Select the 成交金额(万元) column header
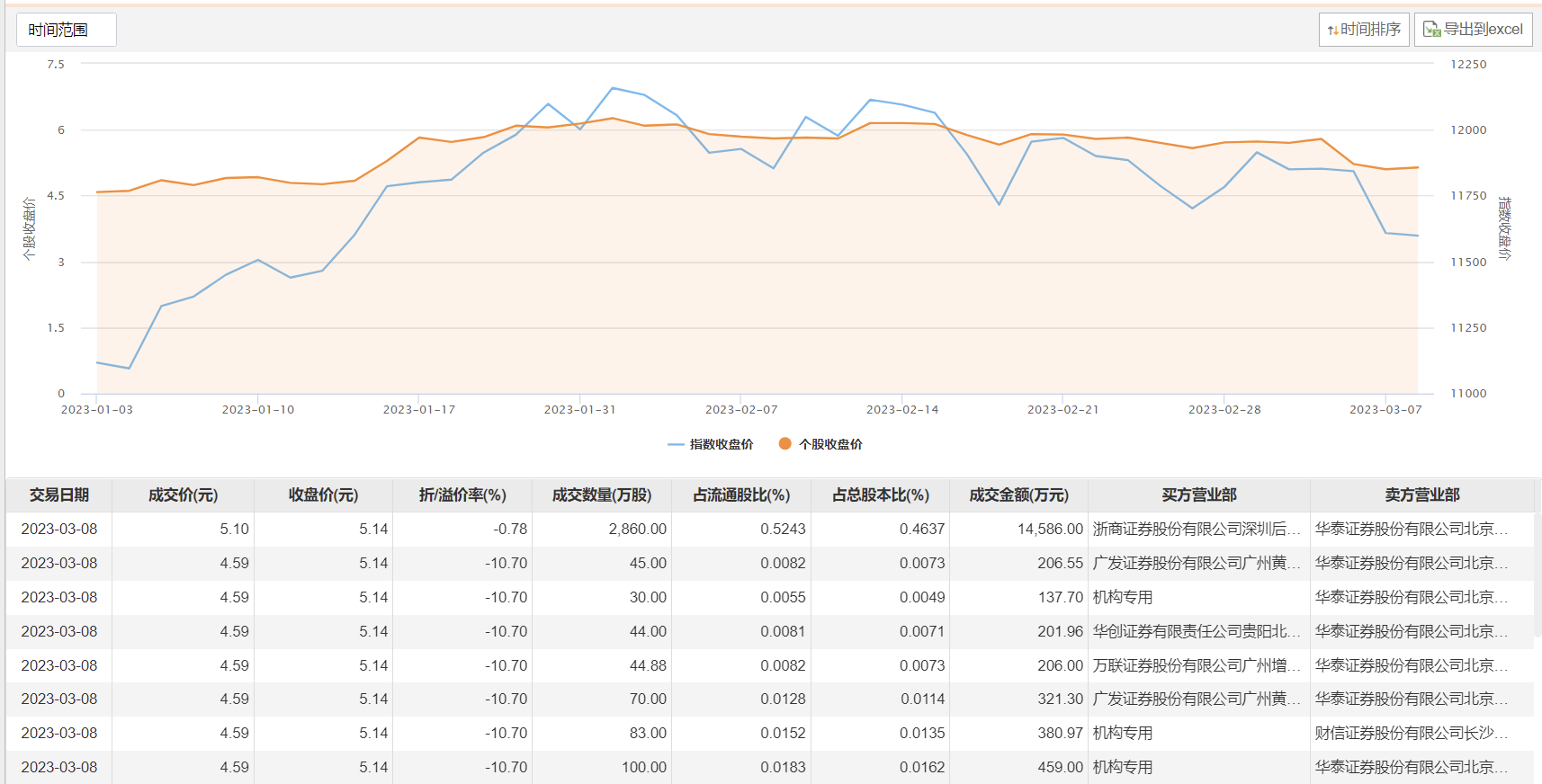Screen dimensions: 1542x784 pos(1018,495)
